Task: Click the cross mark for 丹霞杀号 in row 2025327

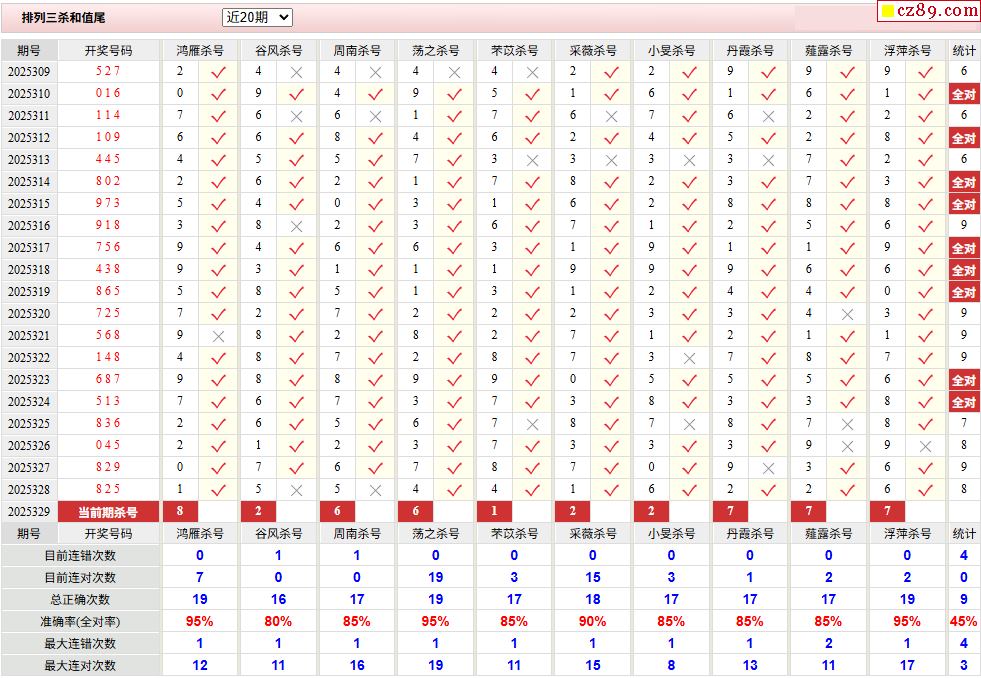Action: tap(768, 469)
